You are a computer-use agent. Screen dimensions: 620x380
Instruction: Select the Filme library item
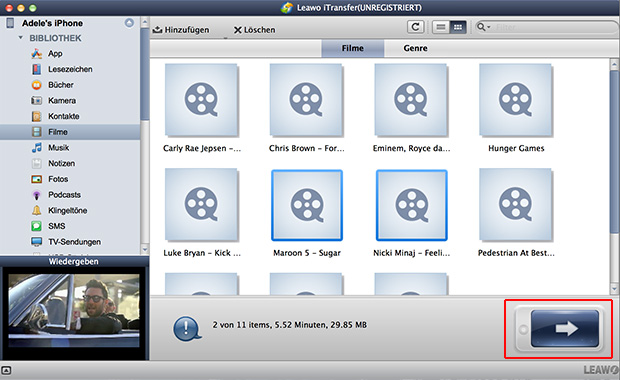click(70, 132)
